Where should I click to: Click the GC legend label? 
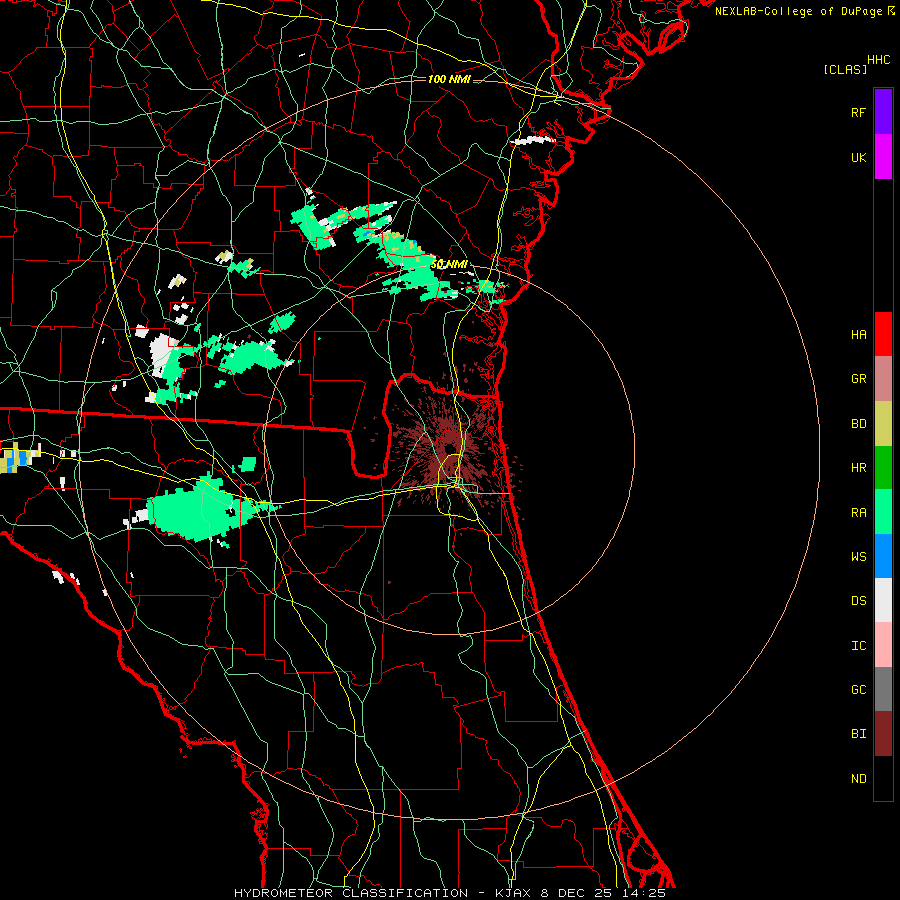(x=858, y=690)
